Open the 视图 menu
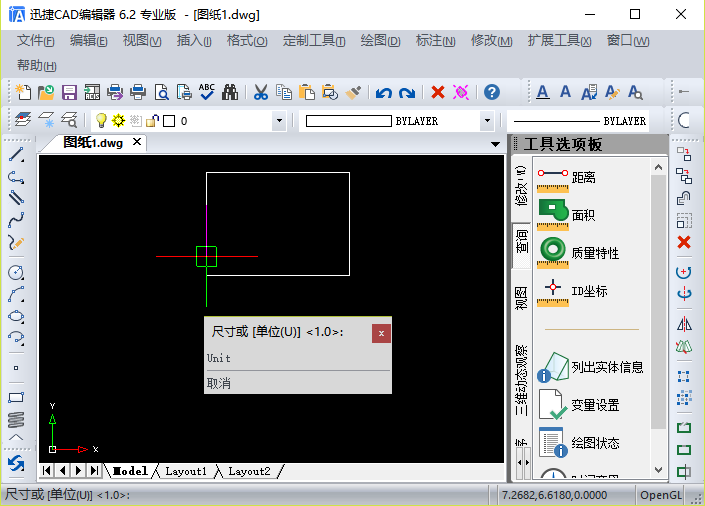Screen dimensions: 705x506 (142, 41)
